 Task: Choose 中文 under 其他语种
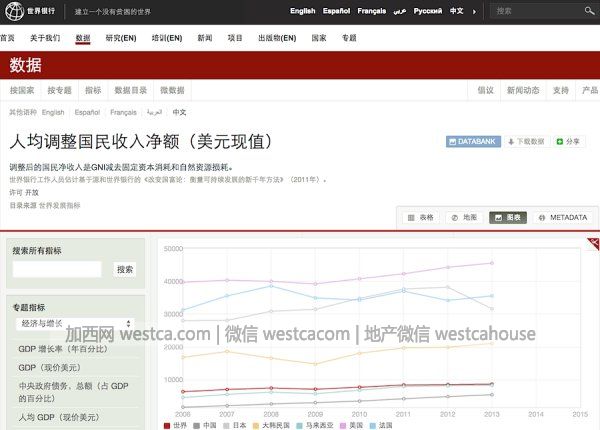click(179, 112)
